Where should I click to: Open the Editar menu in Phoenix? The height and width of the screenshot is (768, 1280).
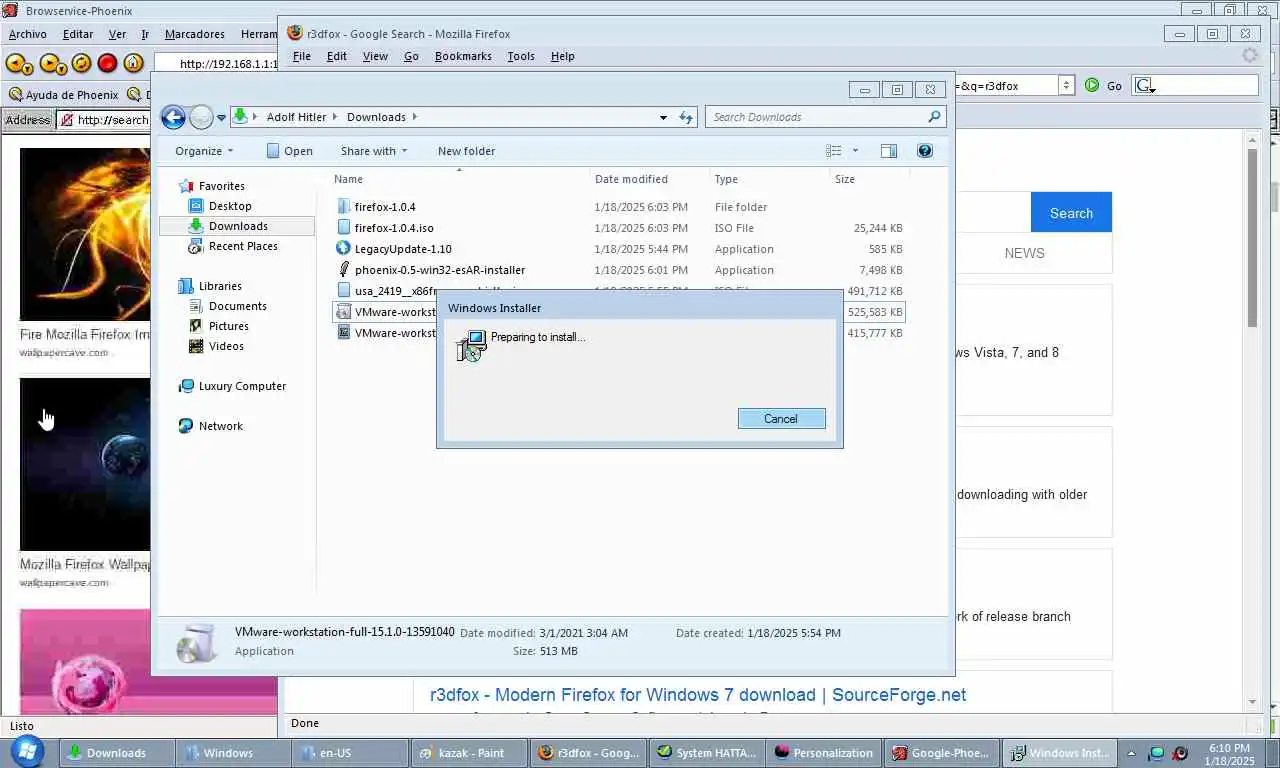point(78,34)
